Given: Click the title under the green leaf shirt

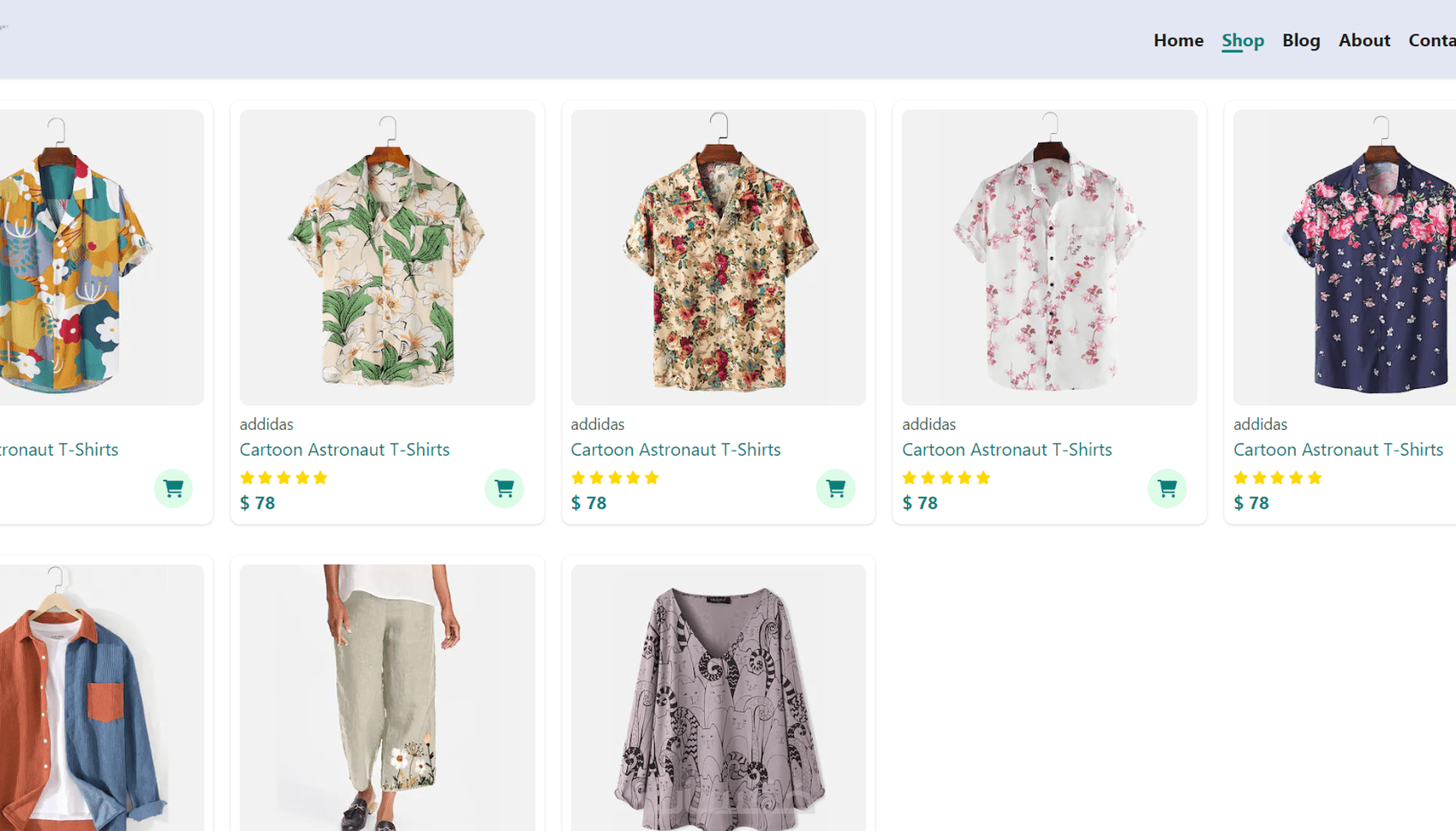Looking at the screenshot, I should point(344,450).
